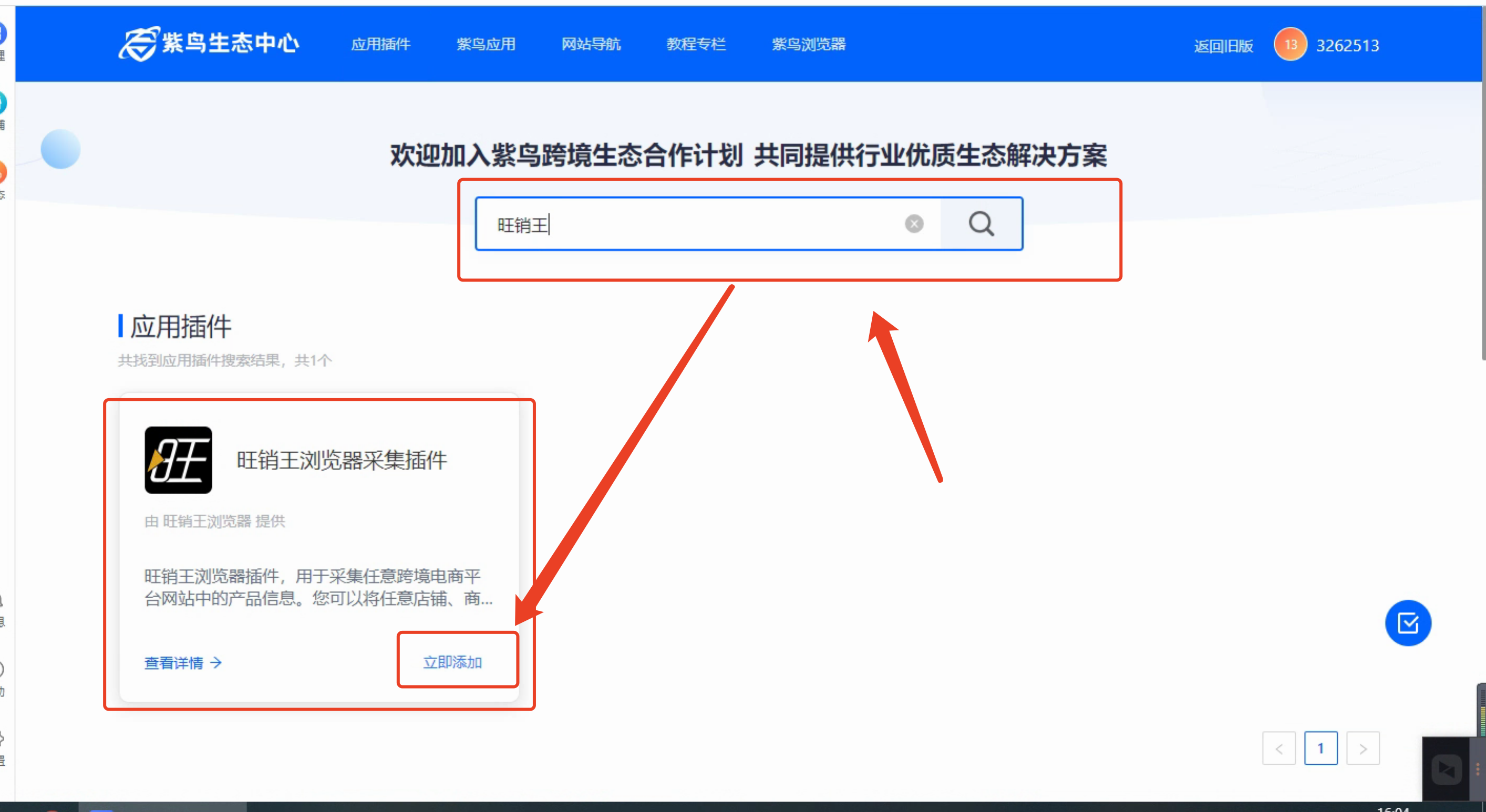Click the 紫鸟生态中心 logo
The height and width of the screenshot is (812, 1486).
209,44
